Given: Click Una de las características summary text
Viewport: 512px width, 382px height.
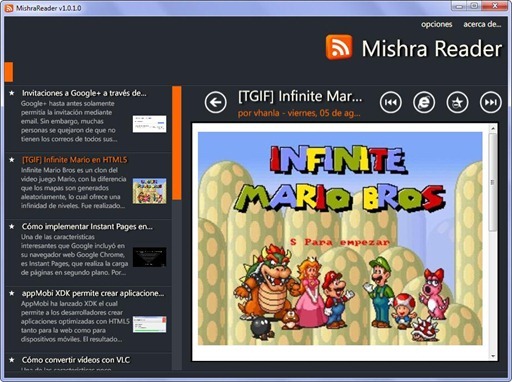Looking at the screenshot, I should [x=74, y=255].
